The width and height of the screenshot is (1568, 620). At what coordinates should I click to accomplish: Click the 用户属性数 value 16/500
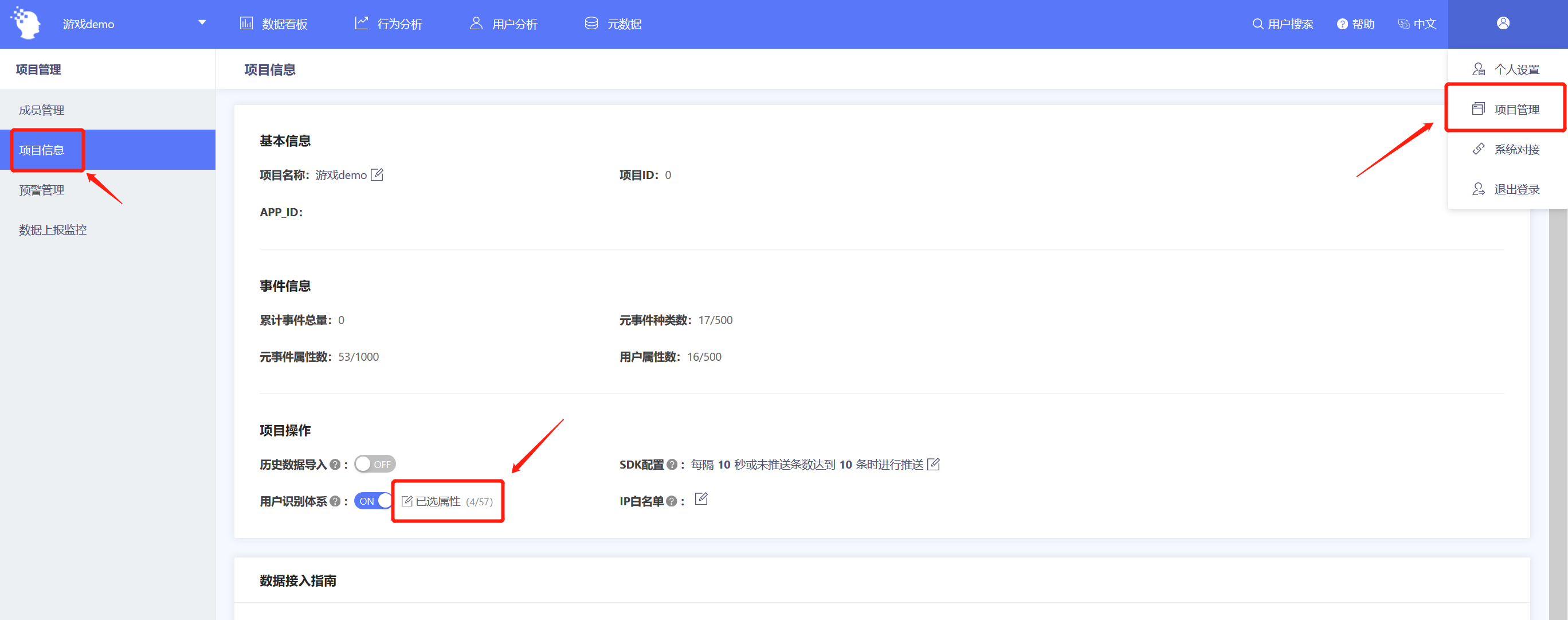(x=704, y=357)
